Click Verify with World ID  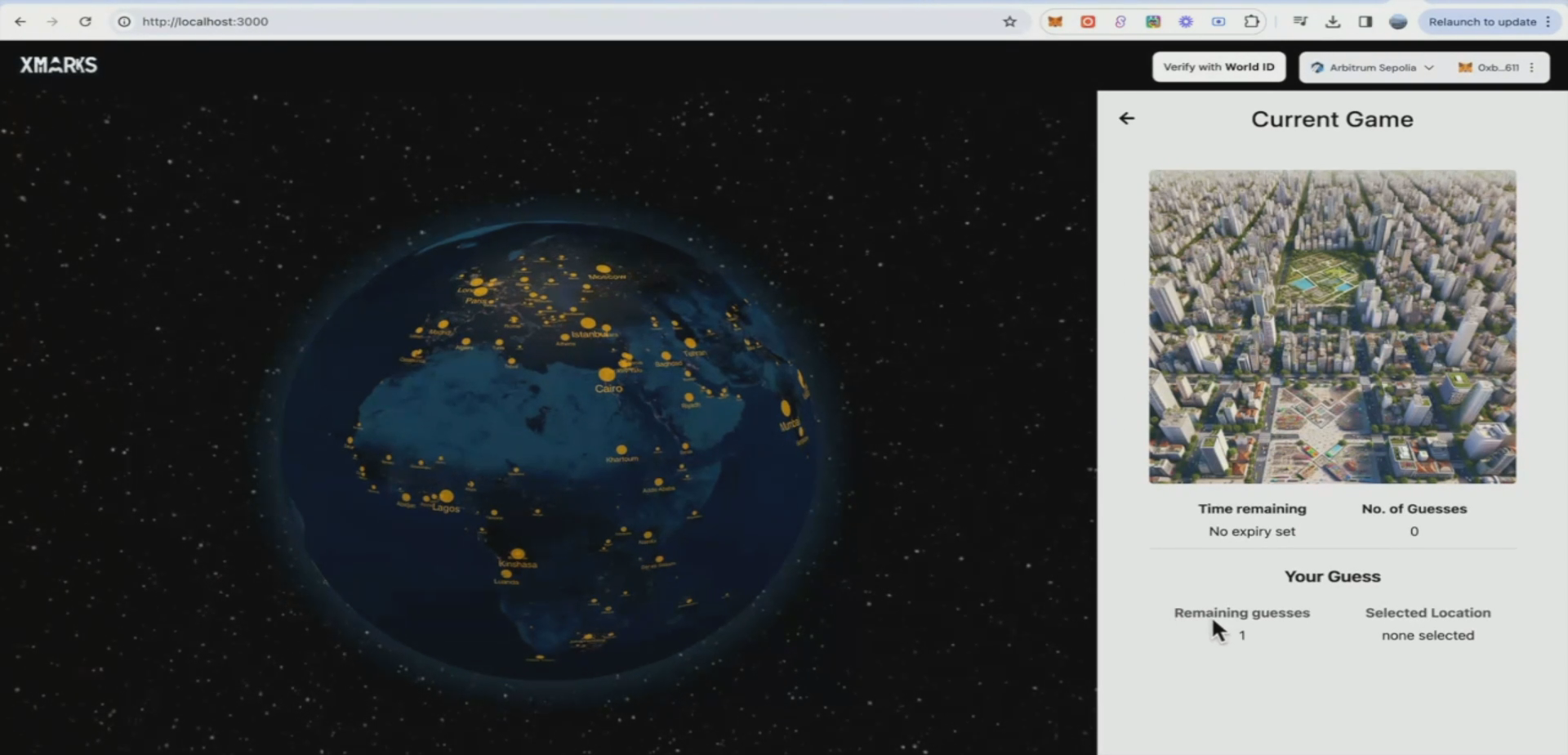point(1218,67)
